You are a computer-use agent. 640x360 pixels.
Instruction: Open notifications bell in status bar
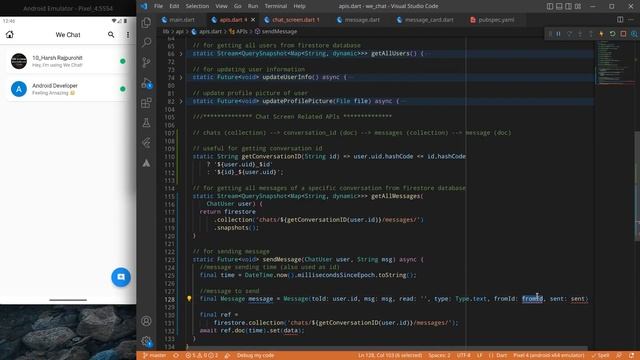[632, 356]
